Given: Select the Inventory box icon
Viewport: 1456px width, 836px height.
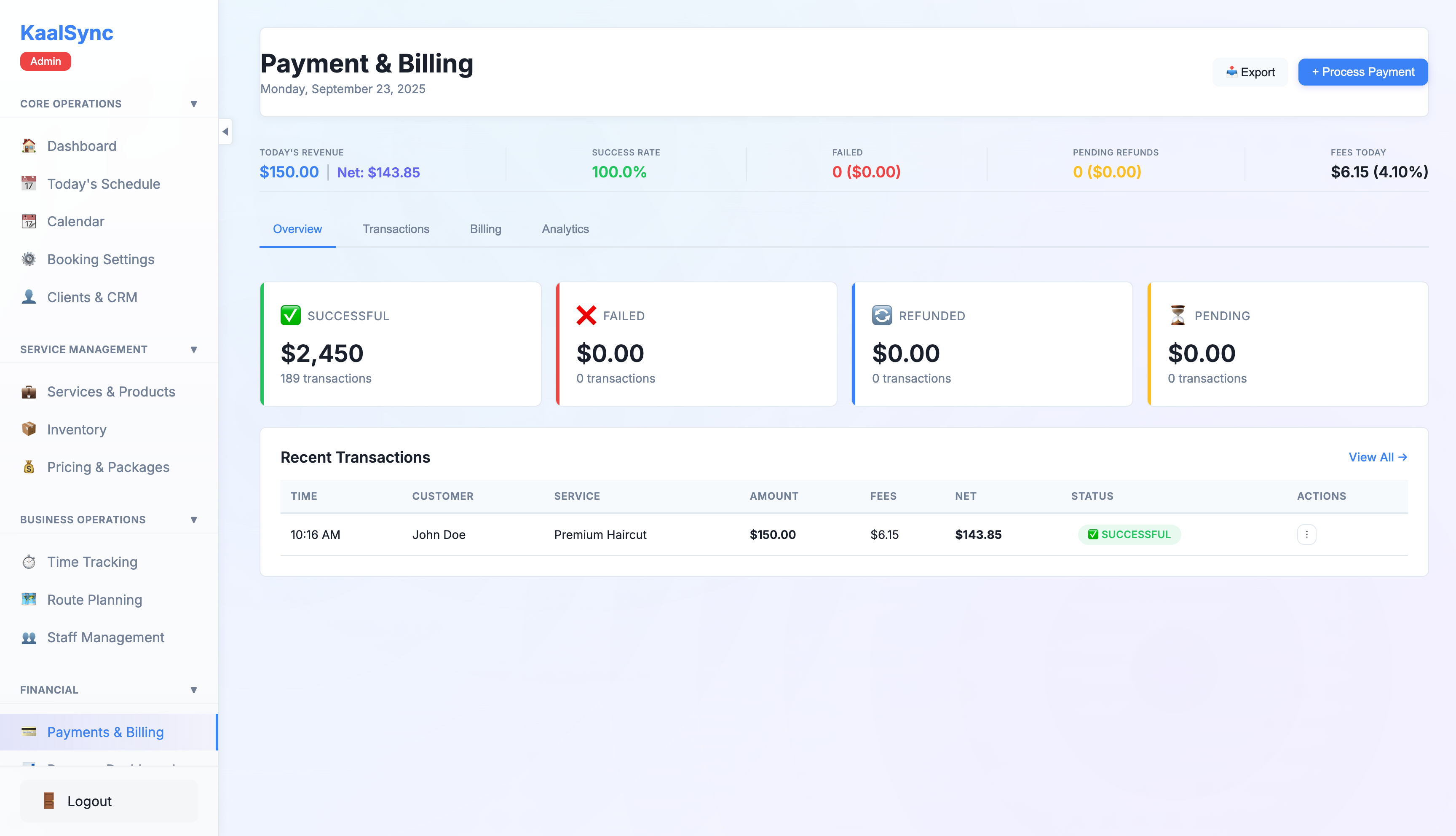Looking at the screenshot, I should (x=29, y=429).
